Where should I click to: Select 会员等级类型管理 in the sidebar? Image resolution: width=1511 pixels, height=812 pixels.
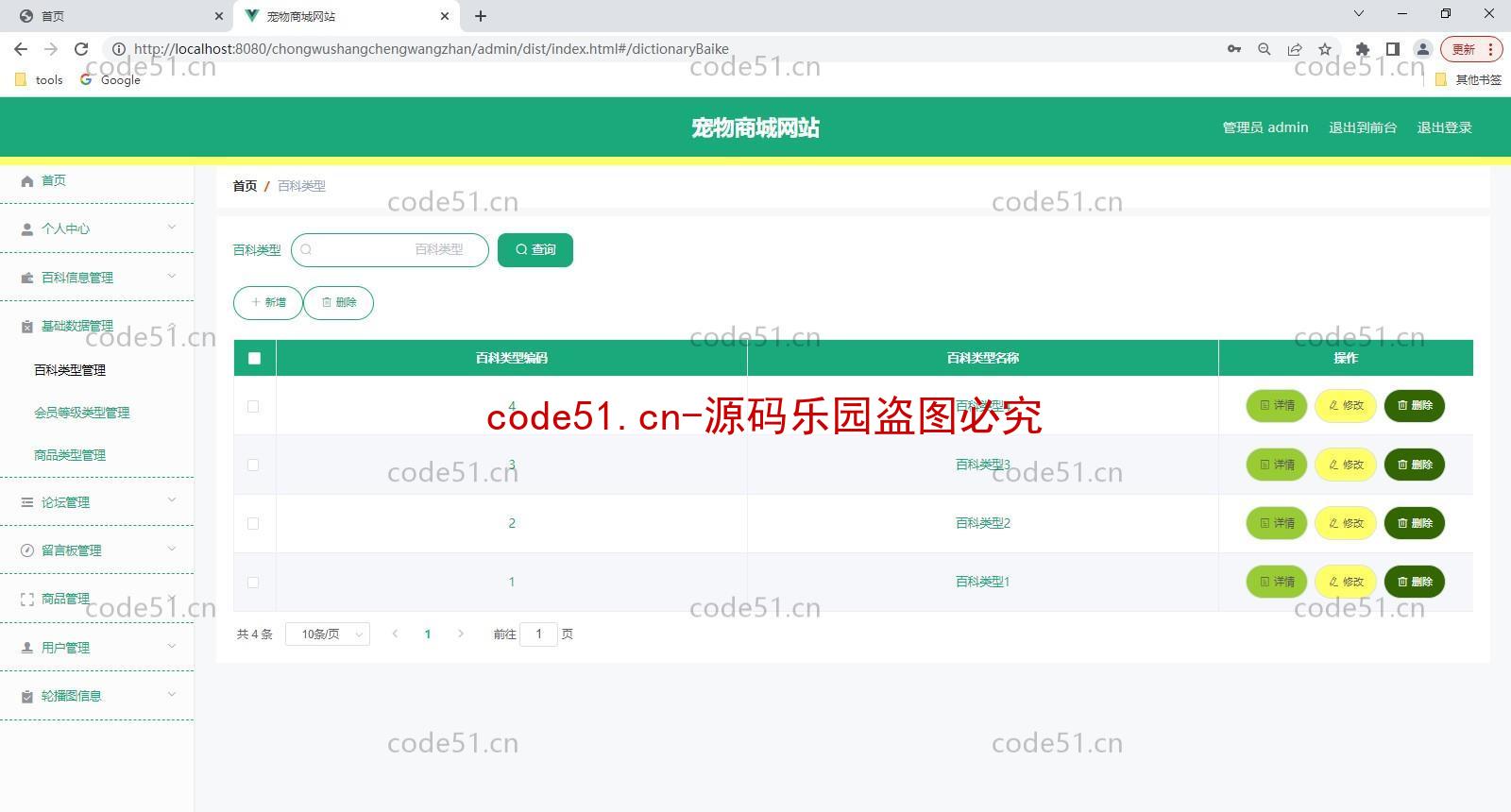(82, 413)
